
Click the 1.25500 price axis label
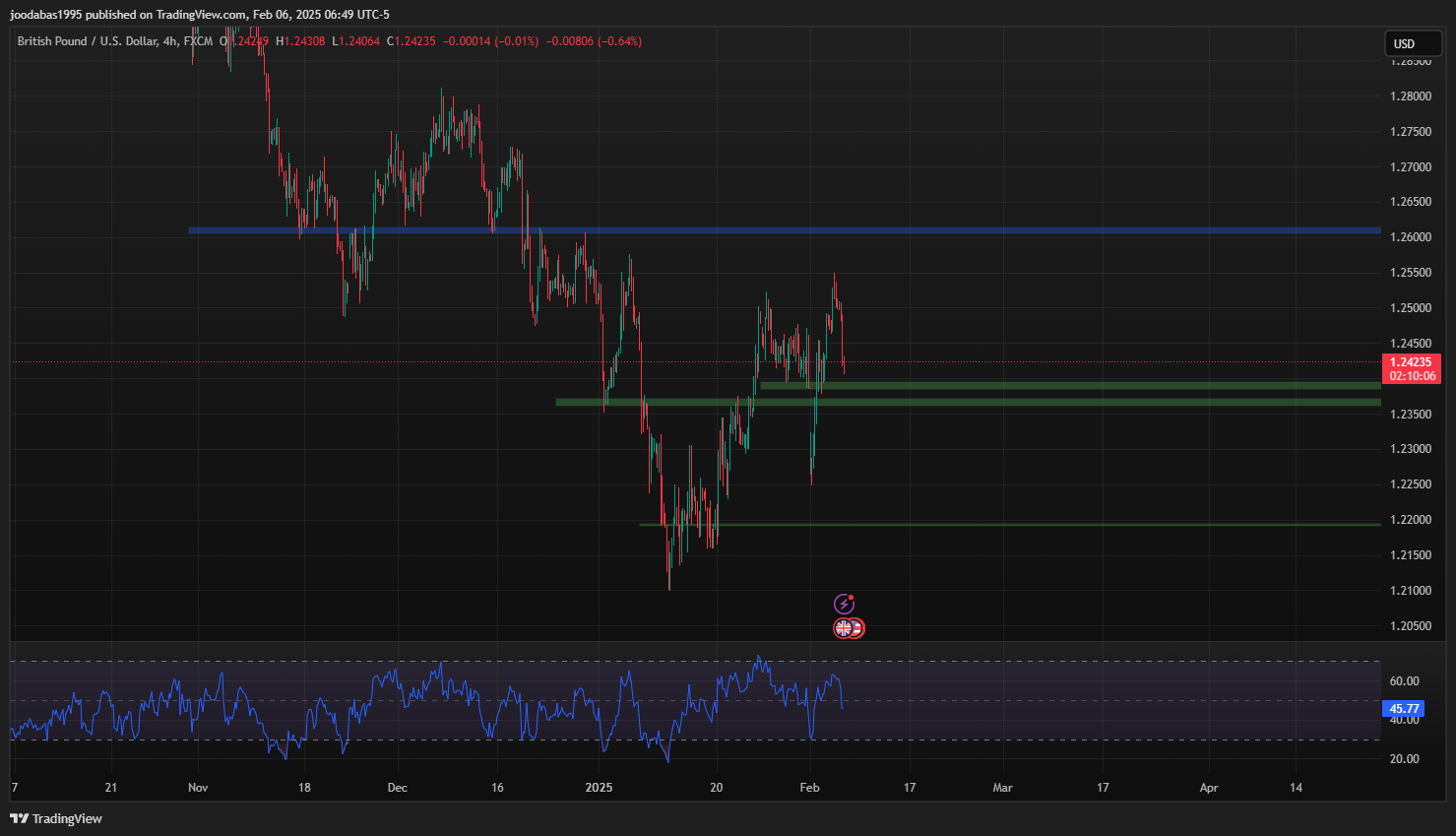(x=1410, y=273)
